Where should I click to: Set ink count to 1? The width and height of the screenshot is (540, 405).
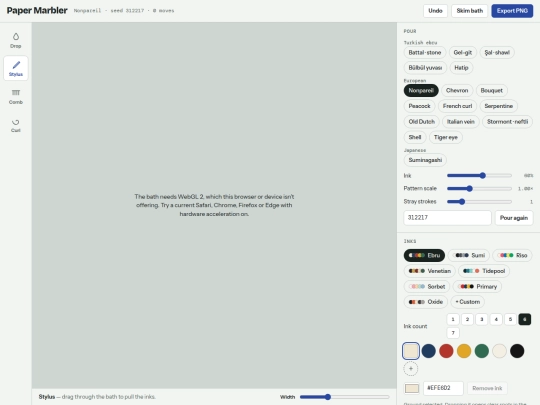pyautogui.click(x=453, y=319)
